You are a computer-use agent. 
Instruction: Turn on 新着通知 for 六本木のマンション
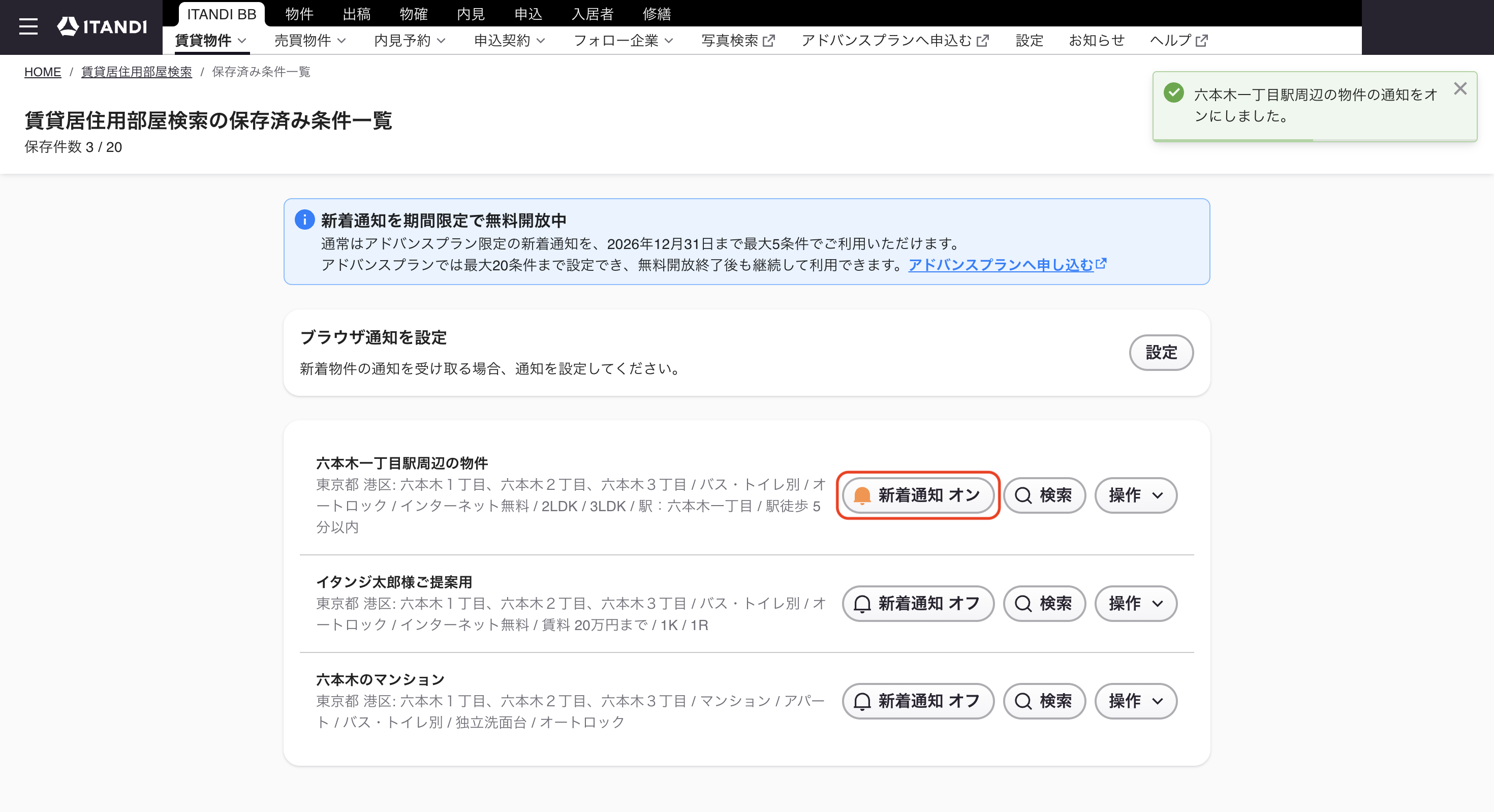918,701
